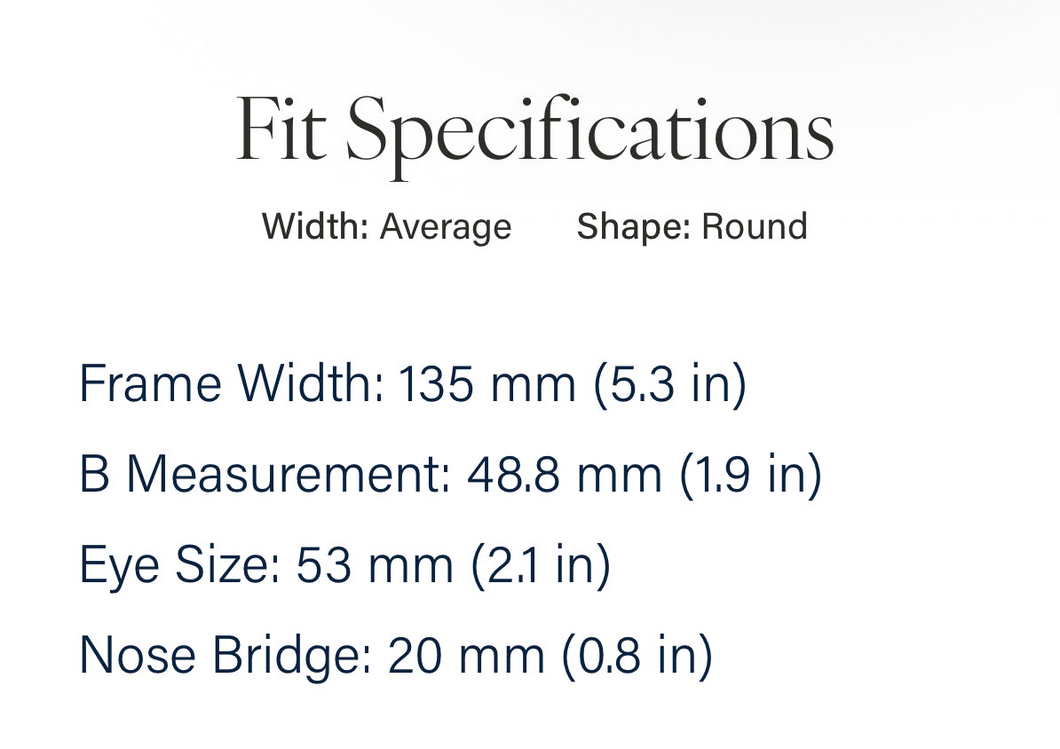Select the 48.8 mm value
Screen dimensions: 1060x749
(x=564, y=473)
